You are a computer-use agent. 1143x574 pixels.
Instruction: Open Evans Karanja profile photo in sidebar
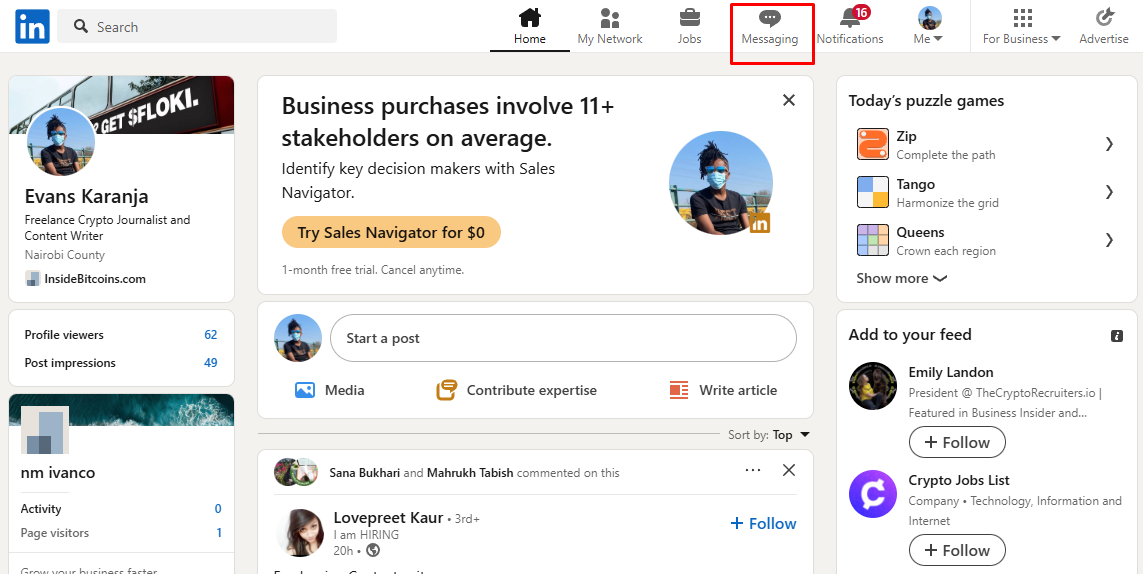click(x=61, y=141)
